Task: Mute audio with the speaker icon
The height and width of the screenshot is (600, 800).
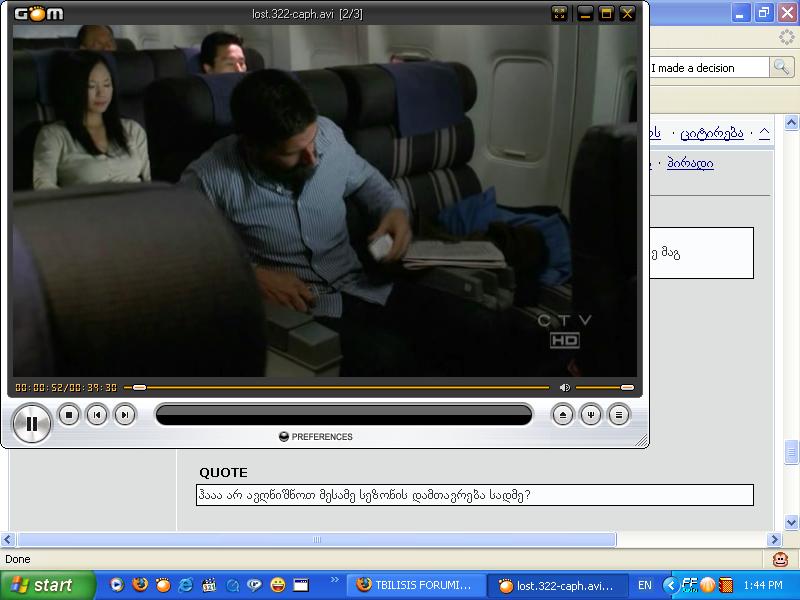Action: (x=564, y=388)
